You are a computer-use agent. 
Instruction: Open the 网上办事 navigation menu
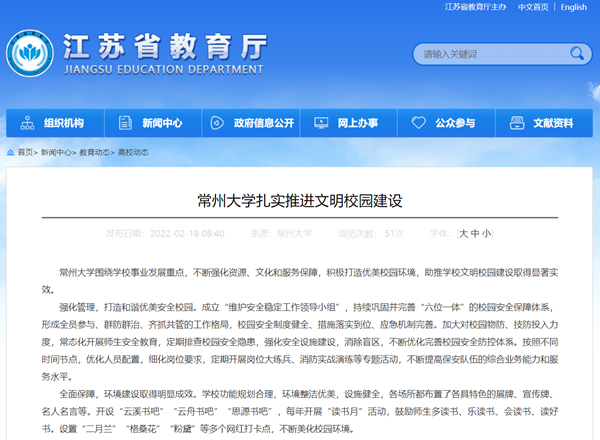click(x=357, y=124)
